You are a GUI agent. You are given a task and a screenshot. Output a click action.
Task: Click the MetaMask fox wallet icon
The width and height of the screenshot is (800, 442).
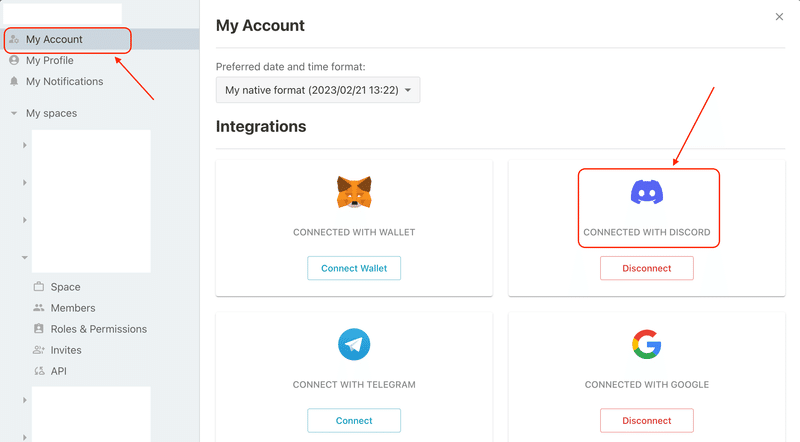[x=354, y=192]
